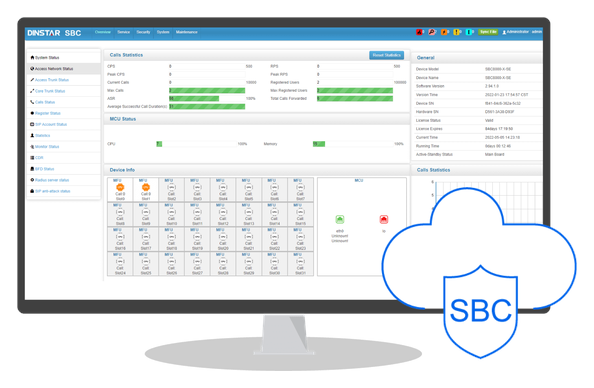Click the phone icon beside Calls Status
This screenshot has height=388, width=594.
32,102
